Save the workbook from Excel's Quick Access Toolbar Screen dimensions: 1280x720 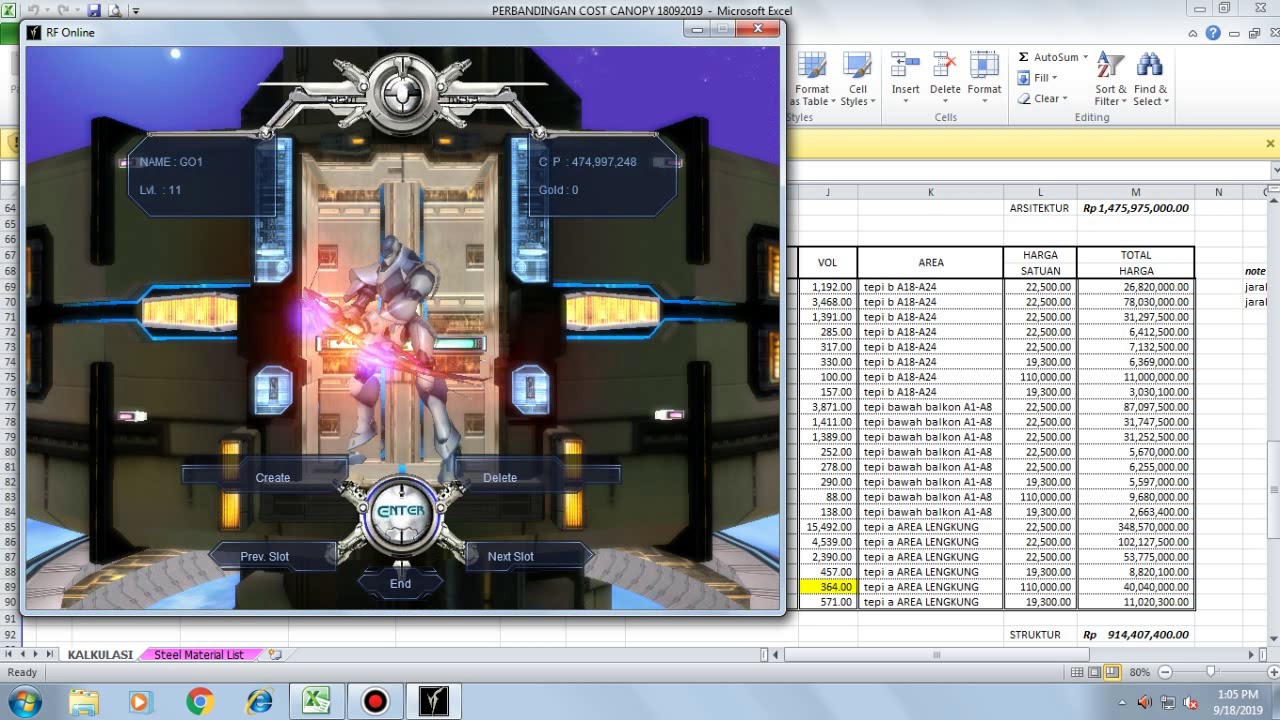(94, 11)
